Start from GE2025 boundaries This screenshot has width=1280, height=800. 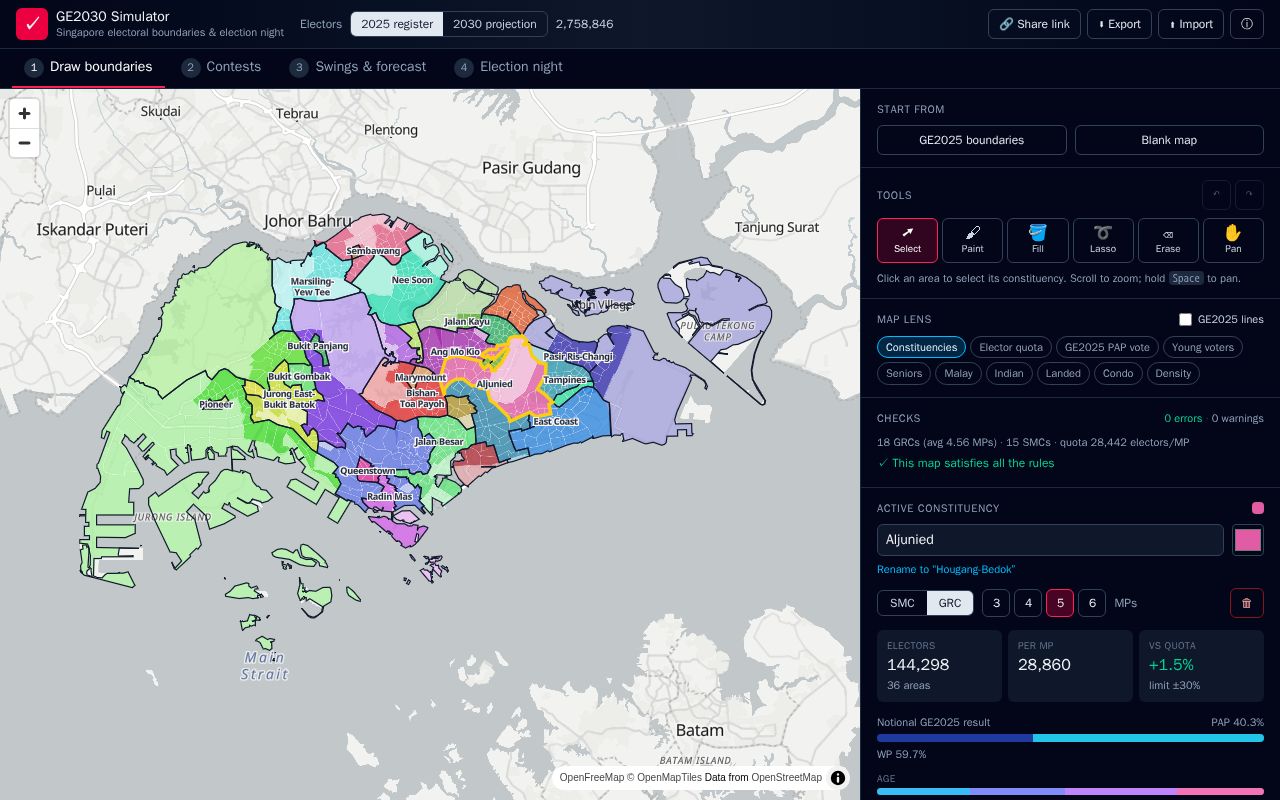[972, 140]
